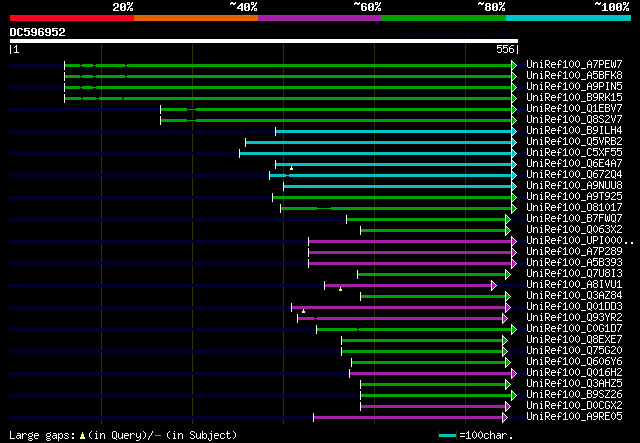This screenshot has width=640, height=443.
Task: Select the UniRef100_Q063X2 label
Action: click(574, 230)
